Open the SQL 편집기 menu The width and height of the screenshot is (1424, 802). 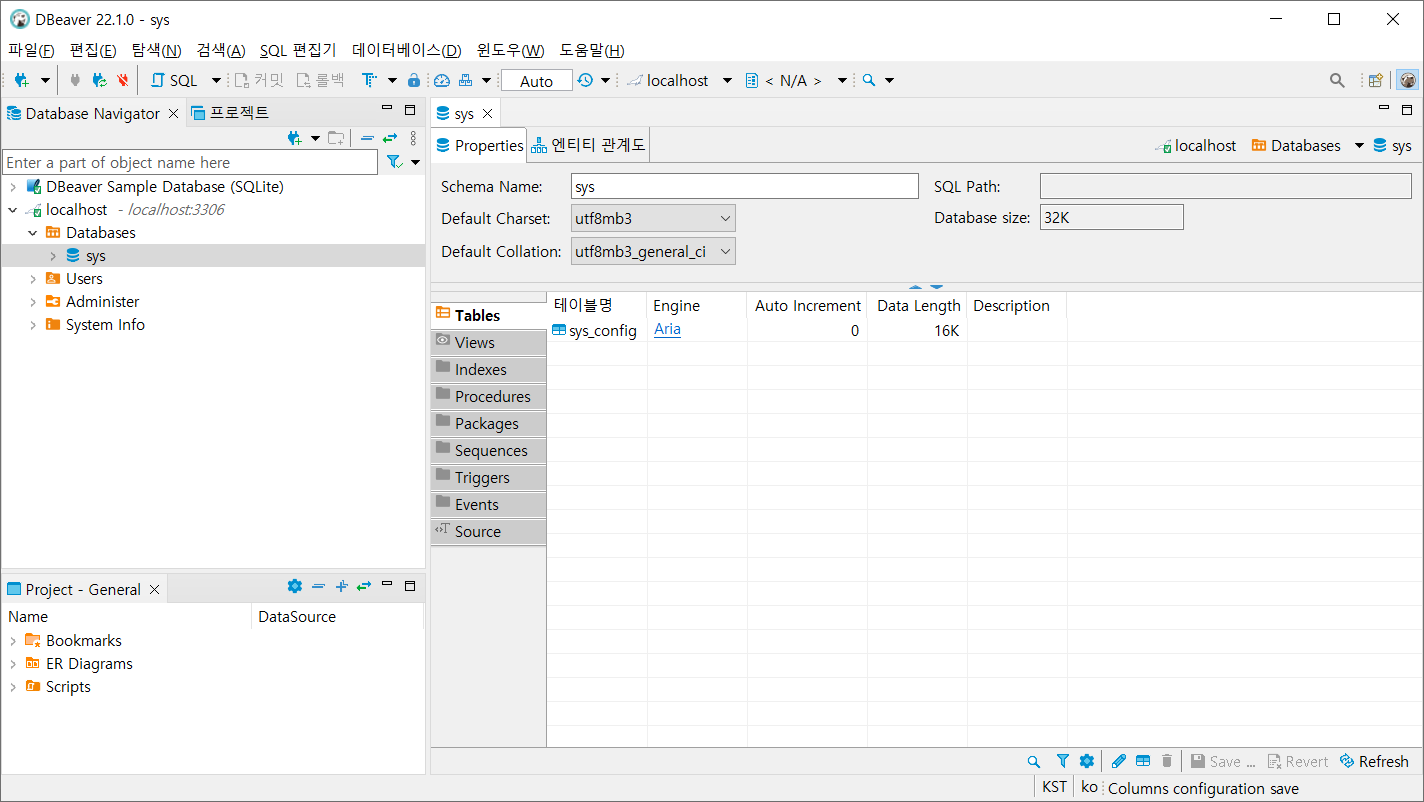[x=298, y=50]
